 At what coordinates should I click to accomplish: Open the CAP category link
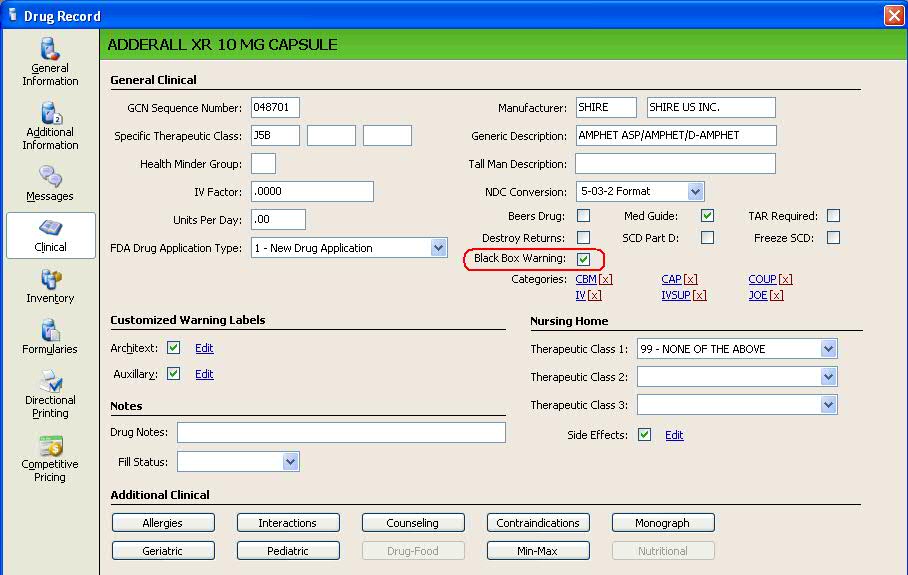(x=671, y=279)
